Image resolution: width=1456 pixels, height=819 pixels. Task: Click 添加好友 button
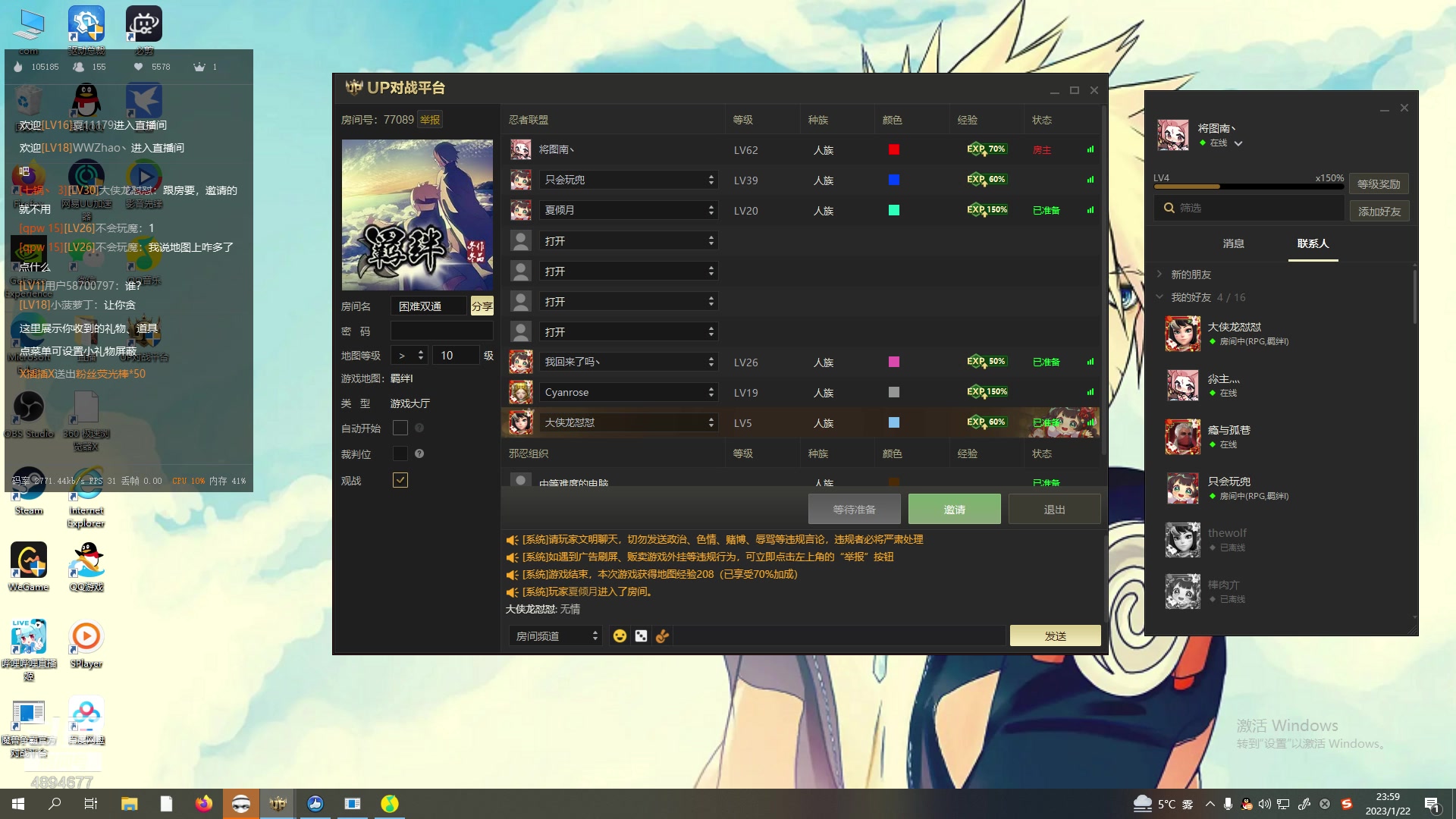pyautogui.click(x=1379, y=212)
